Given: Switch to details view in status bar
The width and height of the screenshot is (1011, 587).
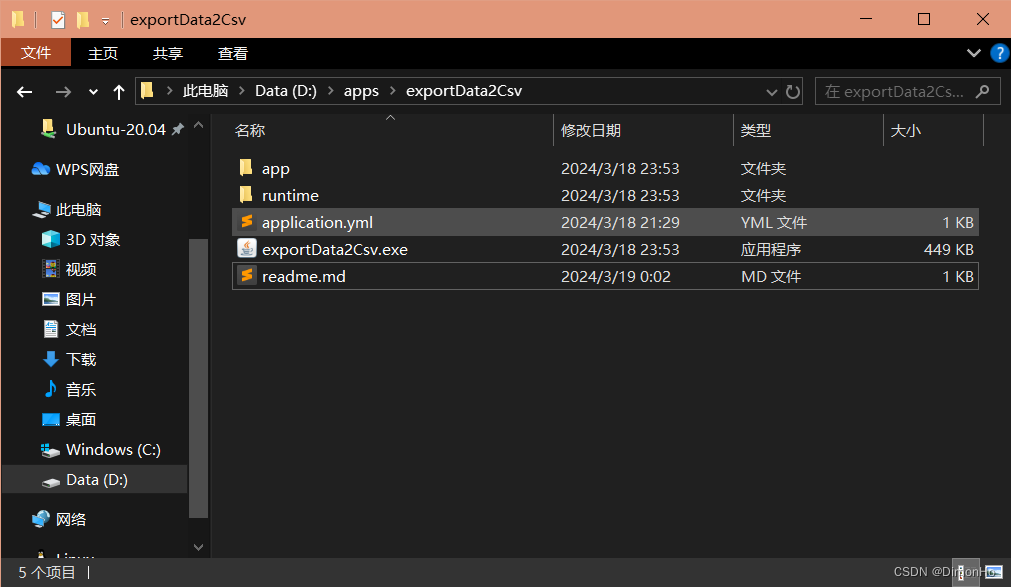Looking at the screenshot, I should (x=964, y=572).
